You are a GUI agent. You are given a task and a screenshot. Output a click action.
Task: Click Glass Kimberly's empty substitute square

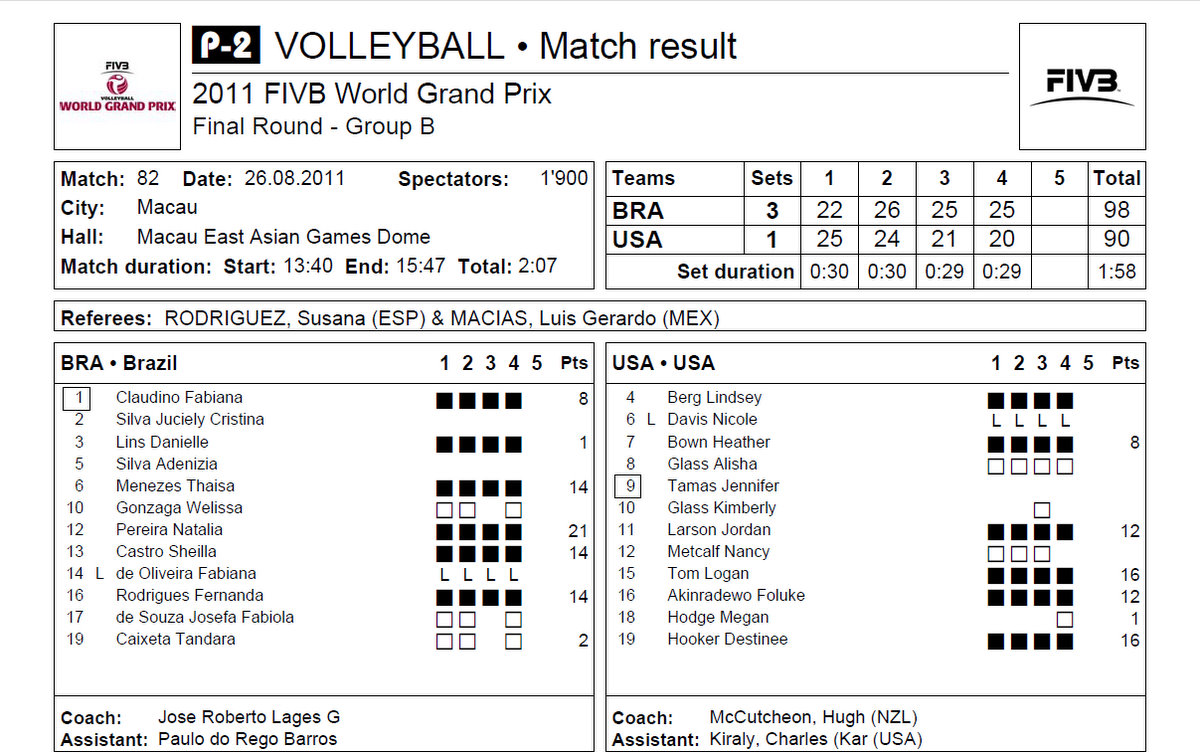(x=1042, y=509)
